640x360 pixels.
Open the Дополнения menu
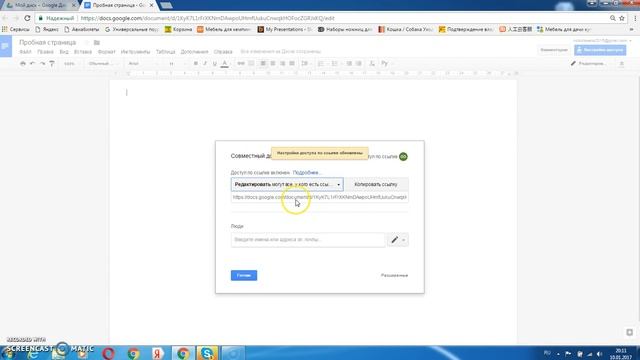(194, 52)
